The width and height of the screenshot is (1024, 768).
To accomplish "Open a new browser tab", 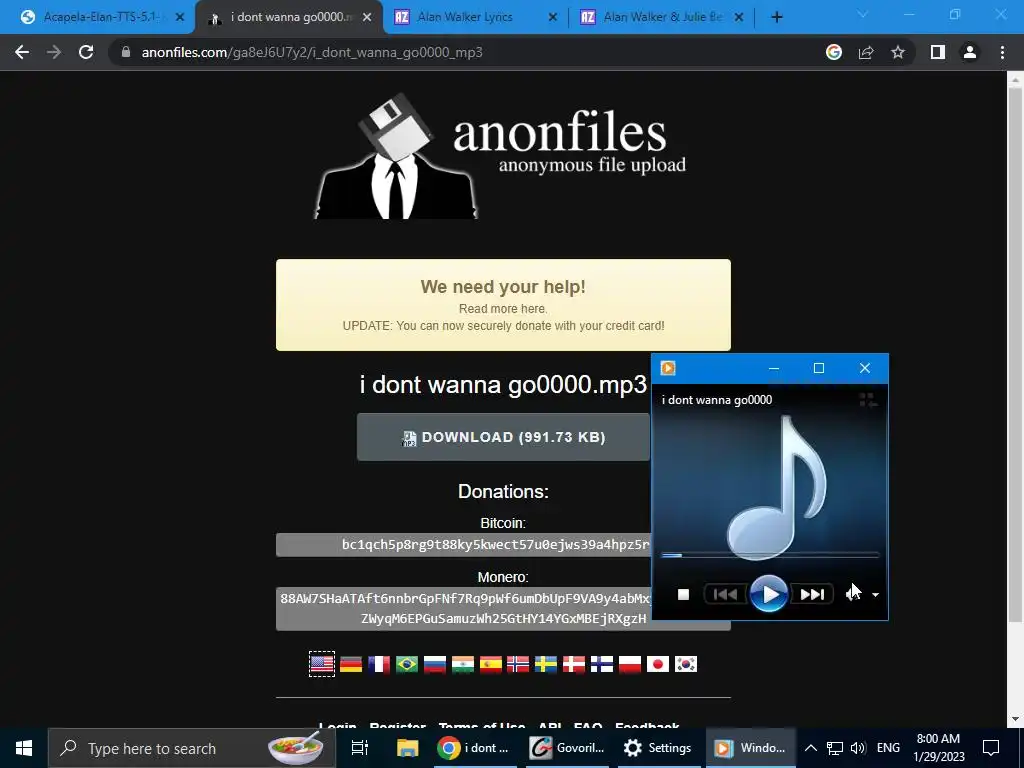I will pos(776,17).
